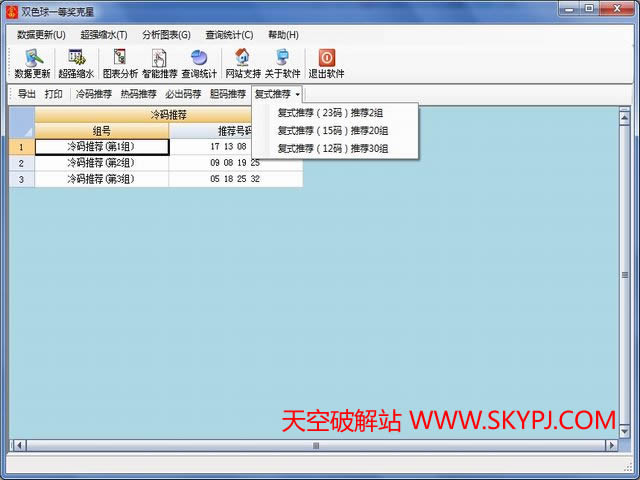
Task: Open the 分析图表(G) menu
Action: click(166, 35)
